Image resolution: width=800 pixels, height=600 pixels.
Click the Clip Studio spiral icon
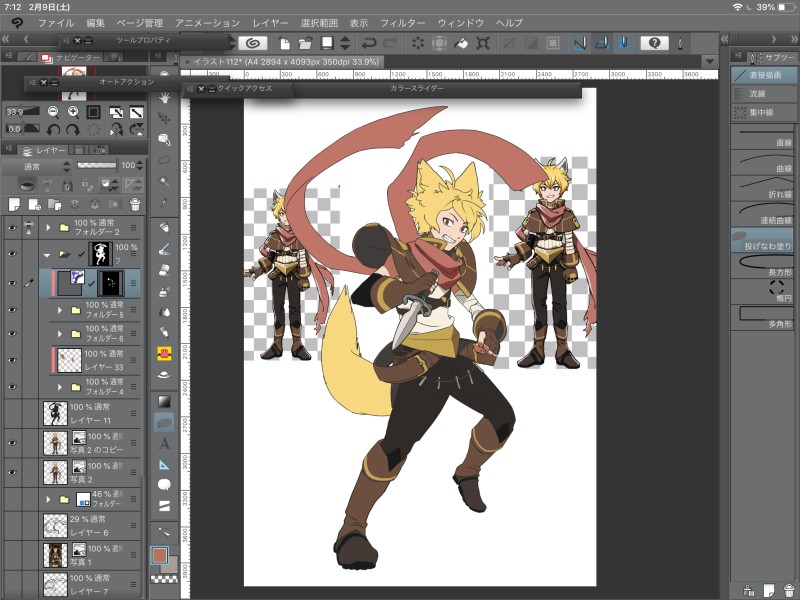pyautogui.click(x=252, y=43)
